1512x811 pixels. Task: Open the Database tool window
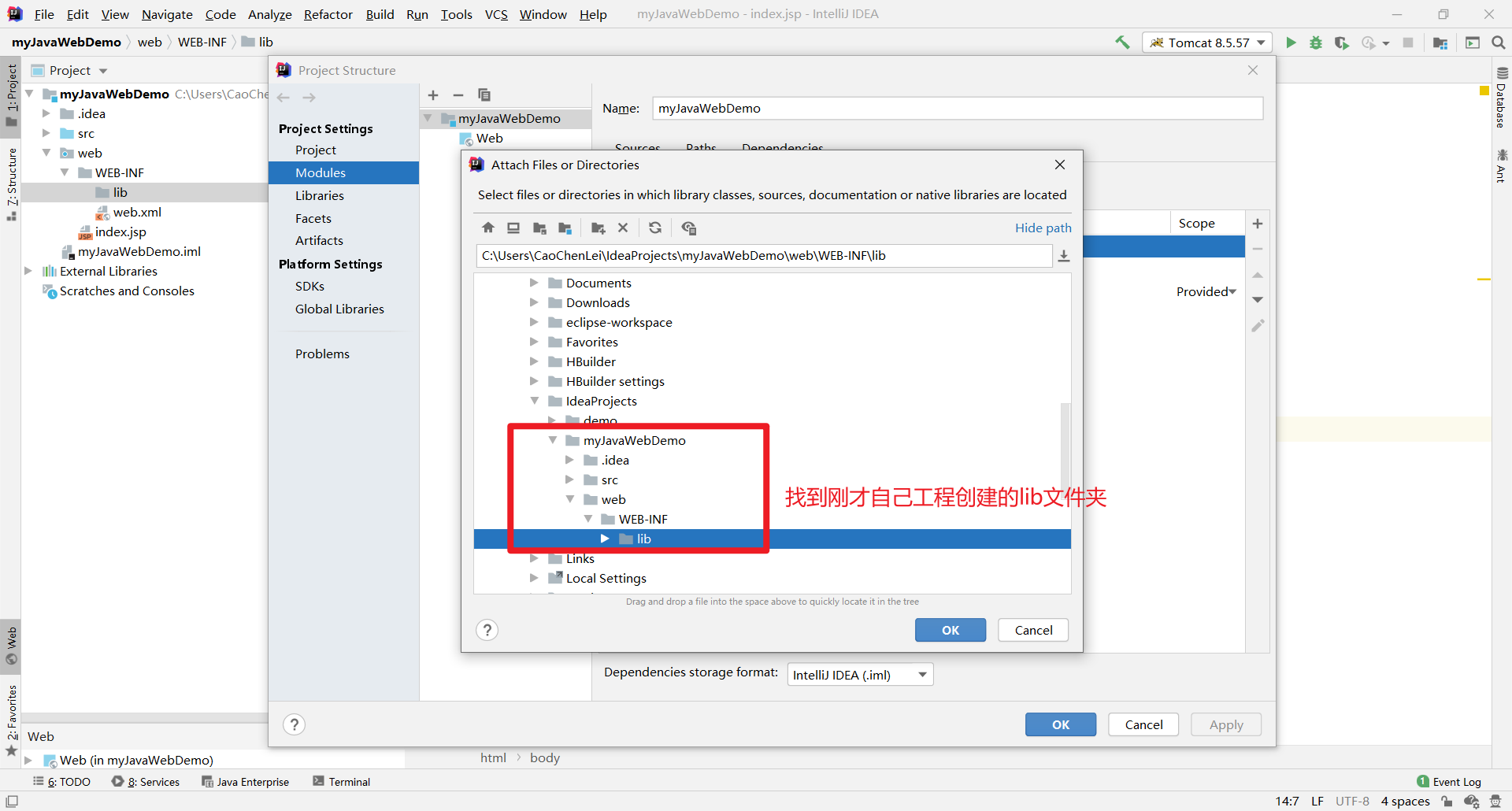point(1501,98)
